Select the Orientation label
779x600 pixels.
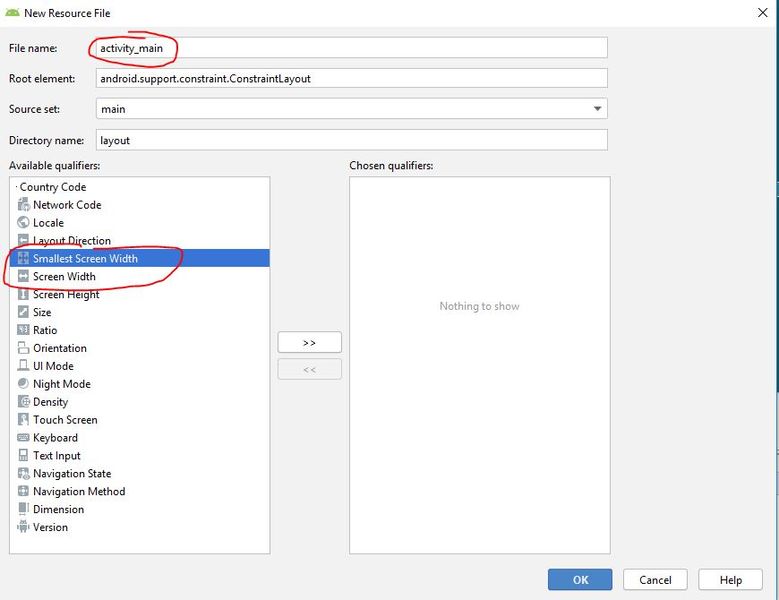tap(60, 348)
